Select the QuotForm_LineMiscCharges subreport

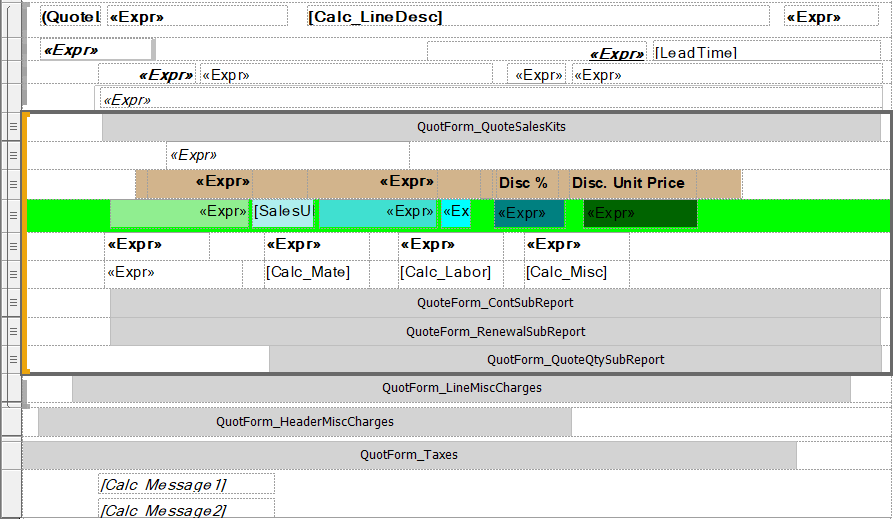pyautogui.click(x=461, y=388)
